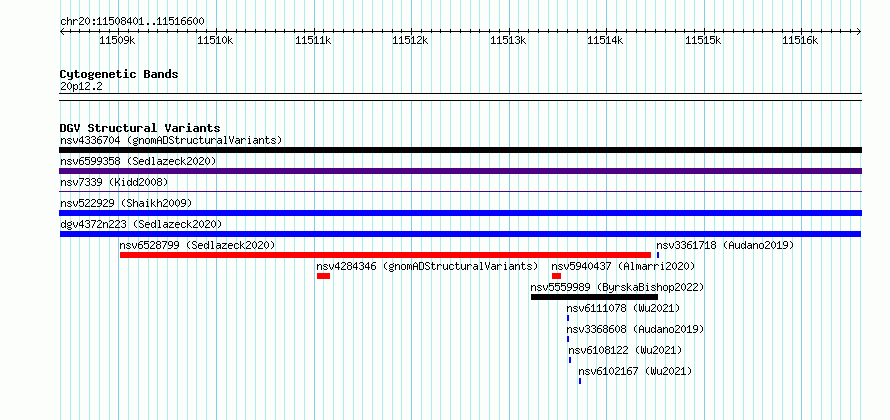Open the nsv6599358 (Sedlazeck2020) label
890x420 pixels.
(x=138, y=161)
